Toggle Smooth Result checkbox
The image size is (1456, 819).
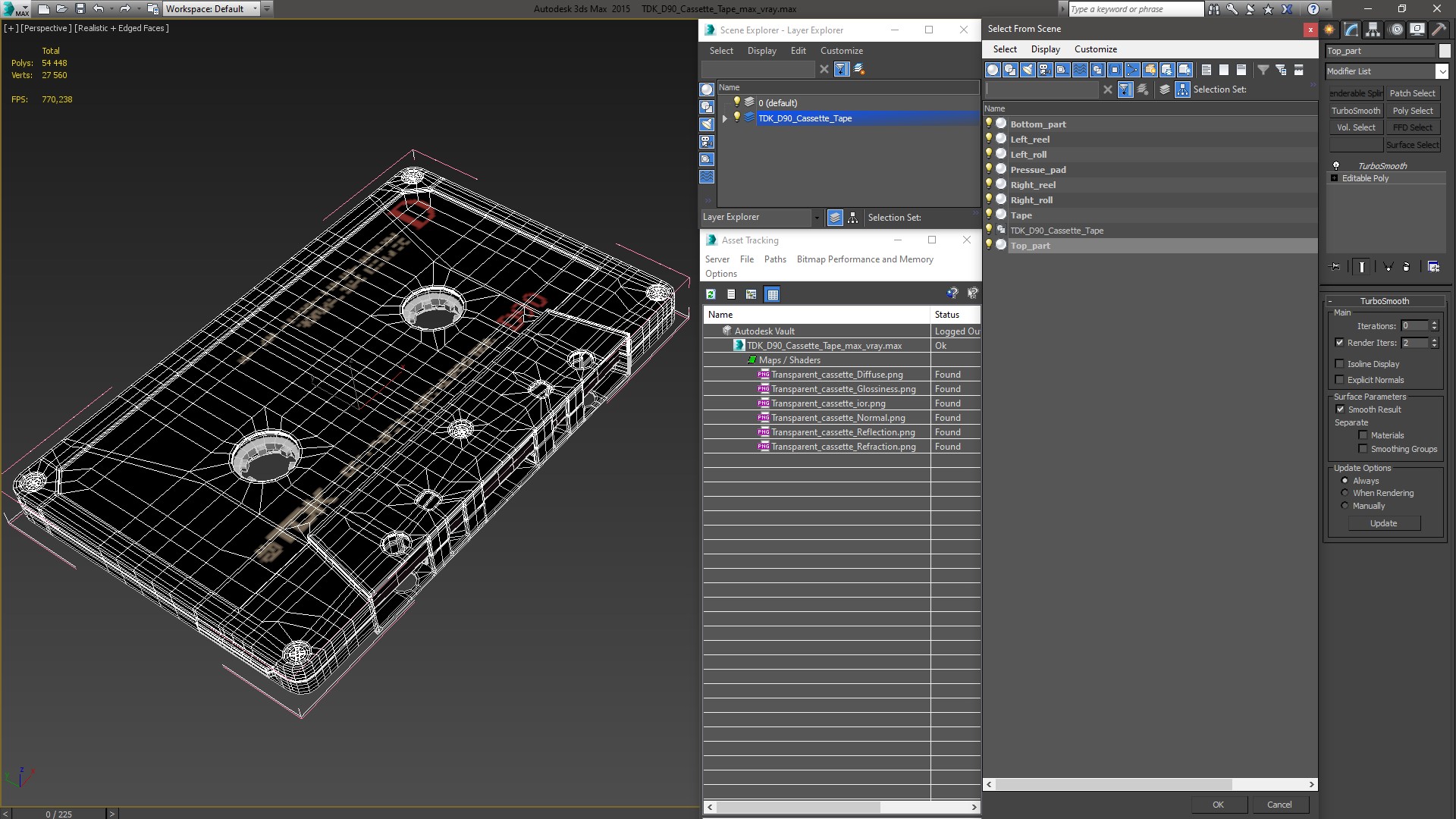[x=1340, y=409]
